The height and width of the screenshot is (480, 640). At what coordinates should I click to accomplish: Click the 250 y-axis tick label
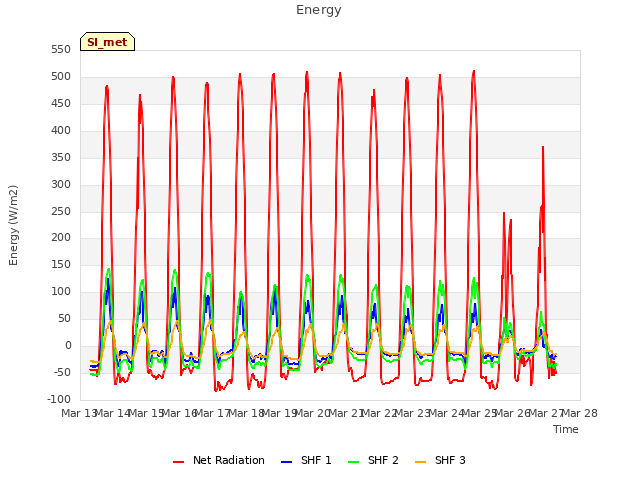point(61,211)
